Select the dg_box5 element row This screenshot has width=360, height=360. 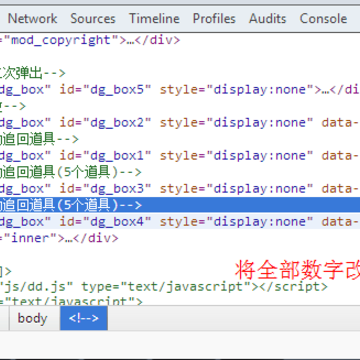tap(180, 90)
